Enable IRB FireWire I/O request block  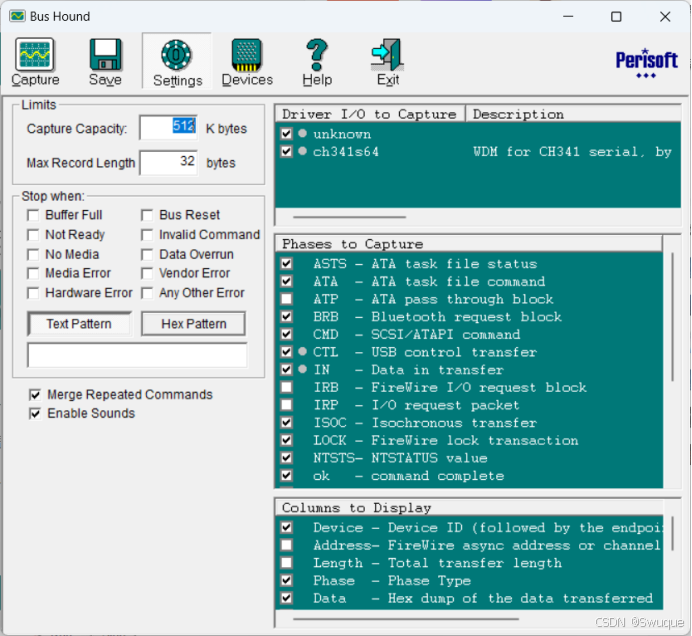[286, 387]
